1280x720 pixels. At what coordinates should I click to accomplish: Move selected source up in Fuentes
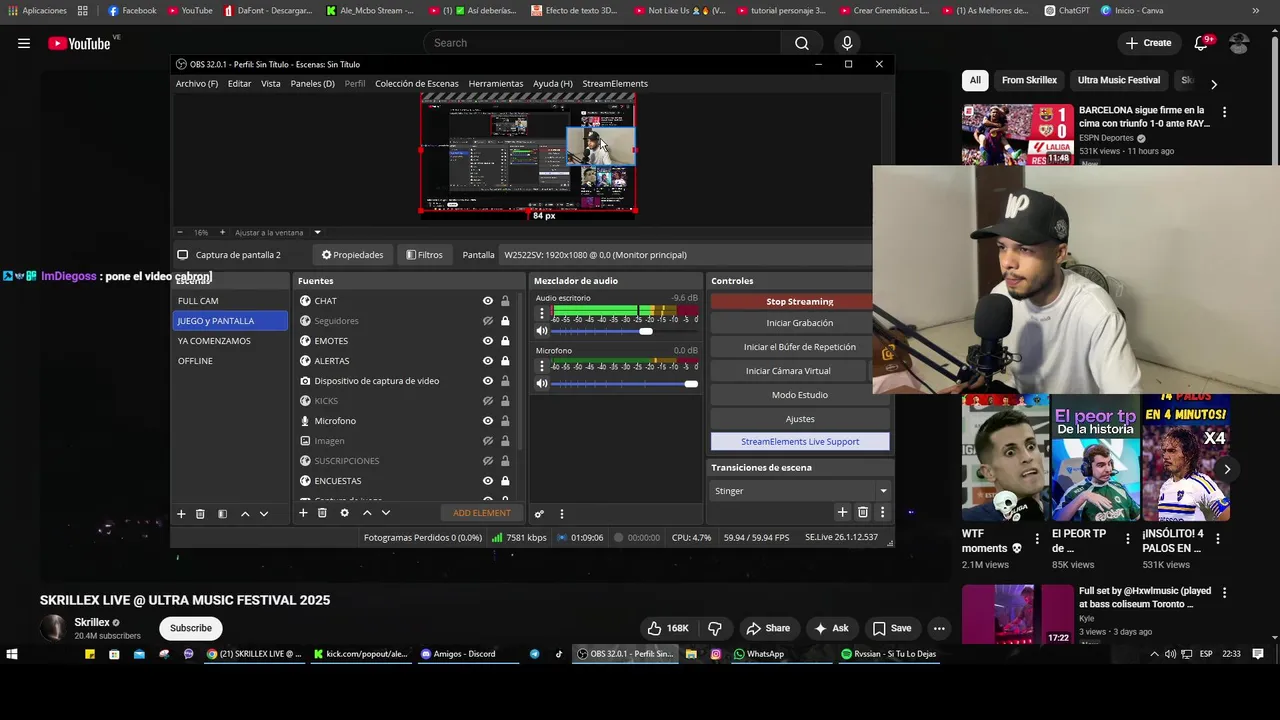[x=367, y=513]
